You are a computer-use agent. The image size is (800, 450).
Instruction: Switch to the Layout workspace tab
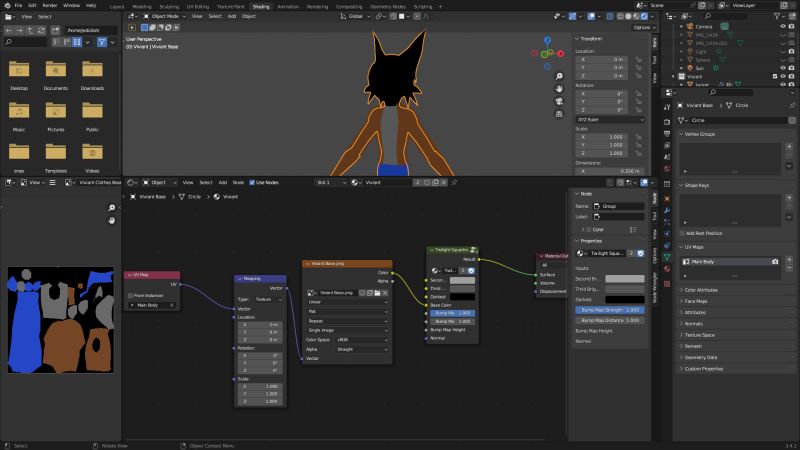(117, 7)
